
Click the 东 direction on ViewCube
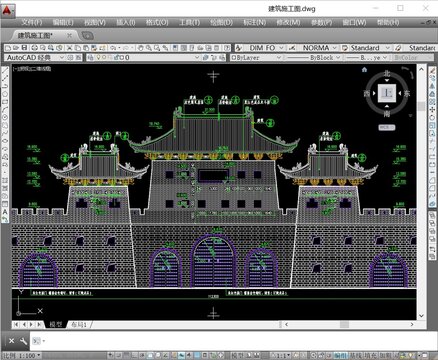407,94
